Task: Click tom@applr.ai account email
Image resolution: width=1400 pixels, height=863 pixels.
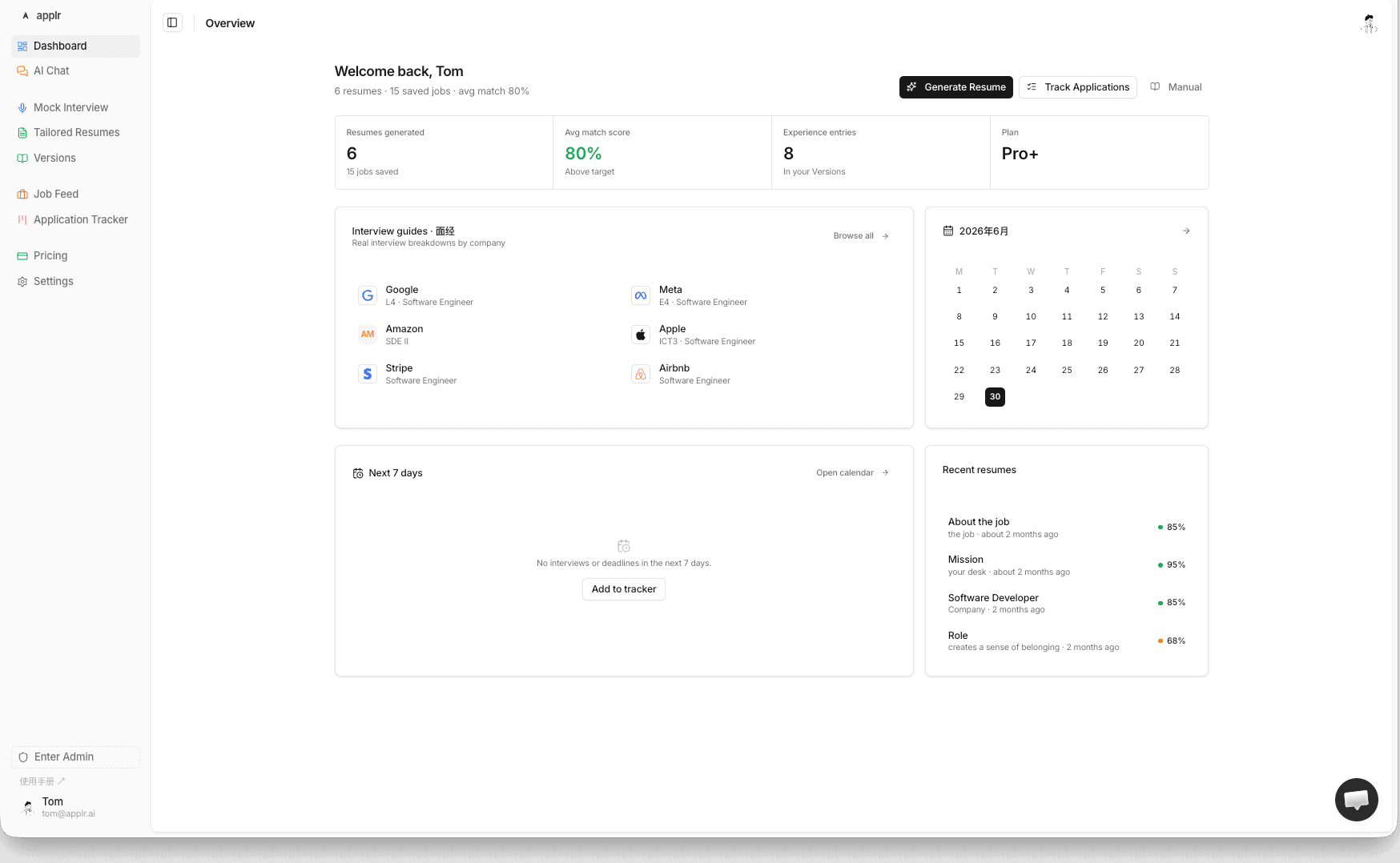Action: [68, 814]
